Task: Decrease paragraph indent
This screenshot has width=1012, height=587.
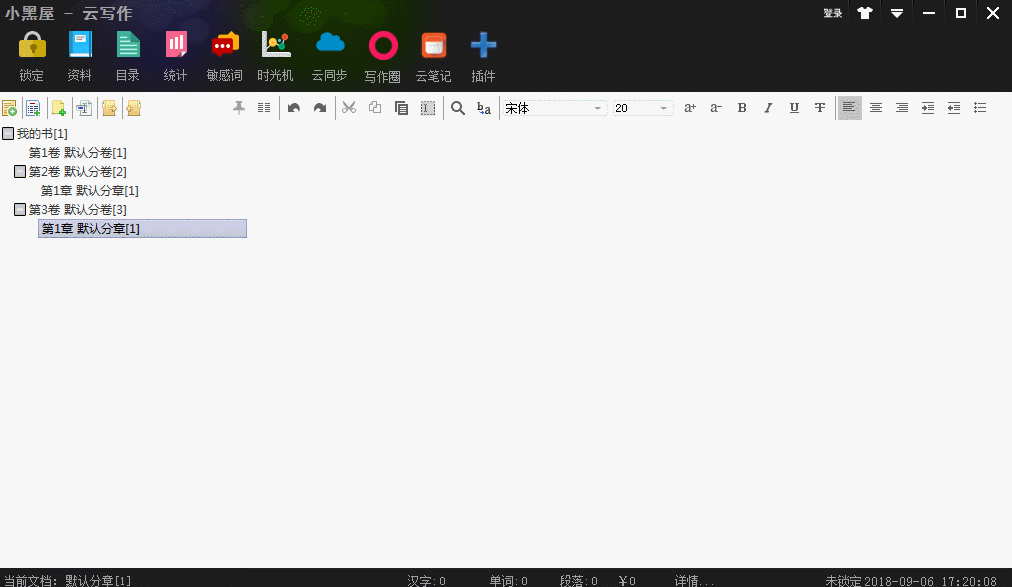Action: click(x=954, y=108)
